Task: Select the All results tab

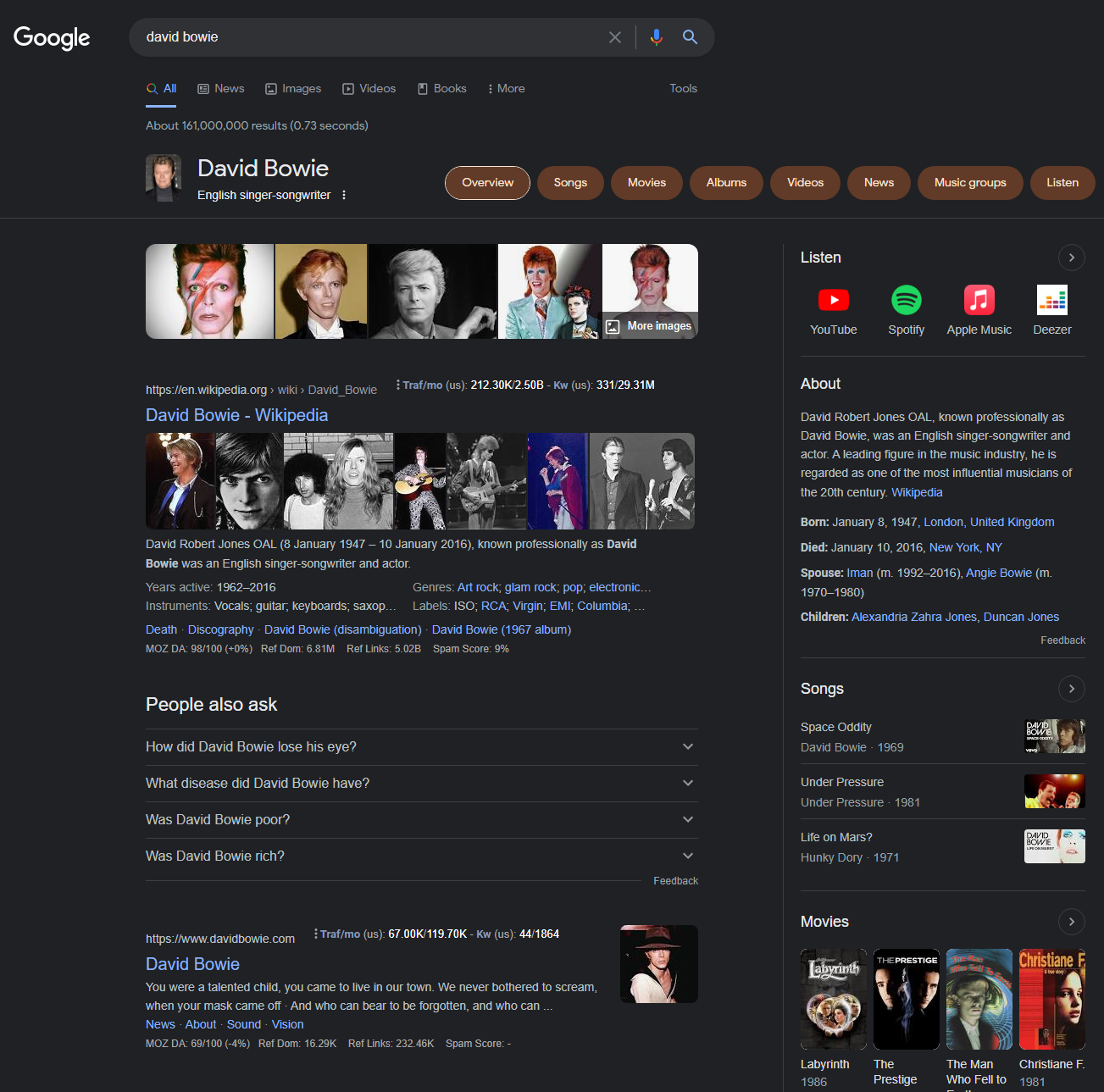Action: click(x=161, y=88)
